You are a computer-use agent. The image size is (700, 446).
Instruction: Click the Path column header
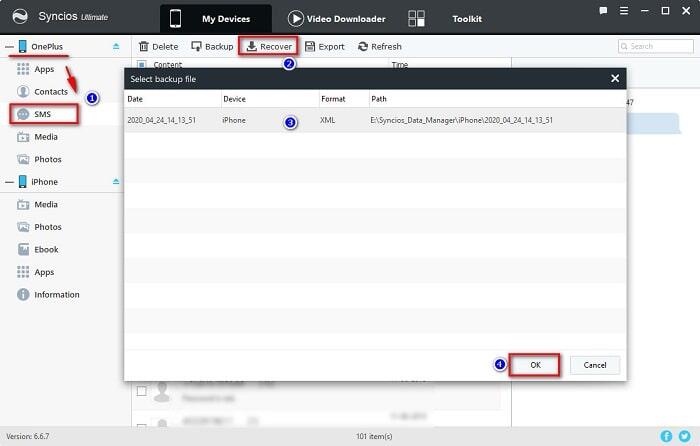[x=379, y=99]
